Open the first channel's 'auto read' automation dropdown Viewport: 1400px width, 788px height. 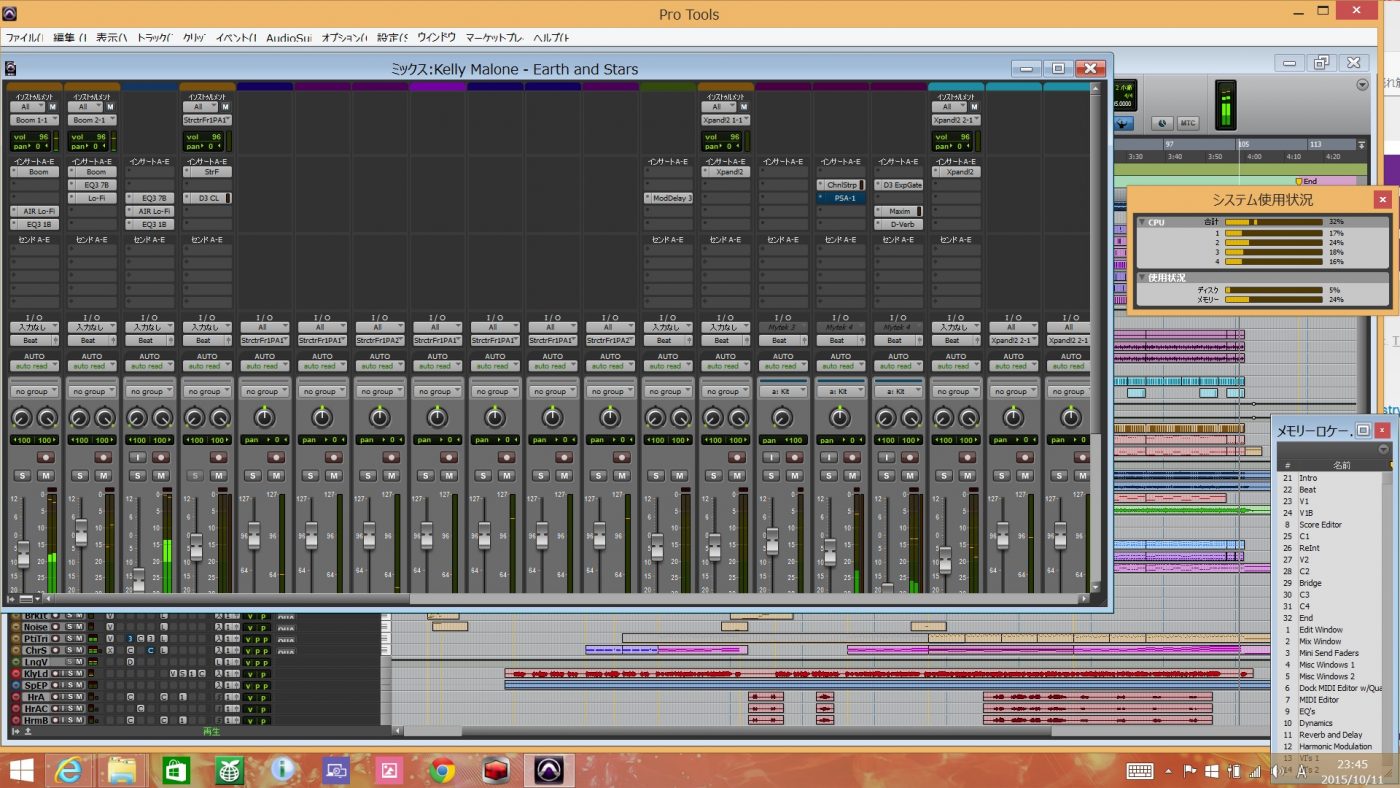(34, 366)
